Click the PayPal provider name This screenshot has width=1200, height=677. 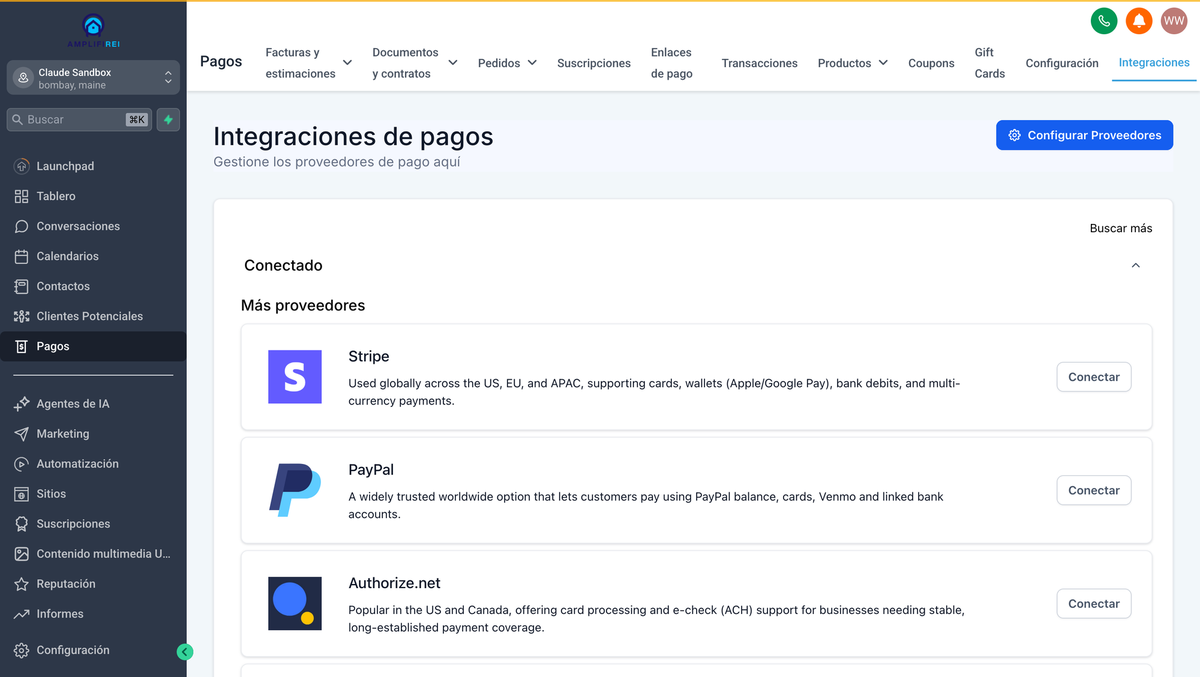point(371,469)
